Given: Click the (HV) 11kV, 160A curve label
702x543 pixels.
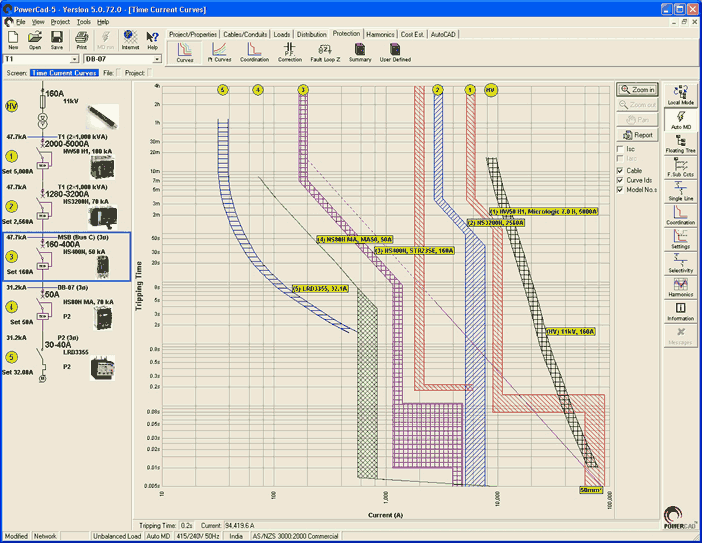Looking at the screenshot, I should pos(571,332).
